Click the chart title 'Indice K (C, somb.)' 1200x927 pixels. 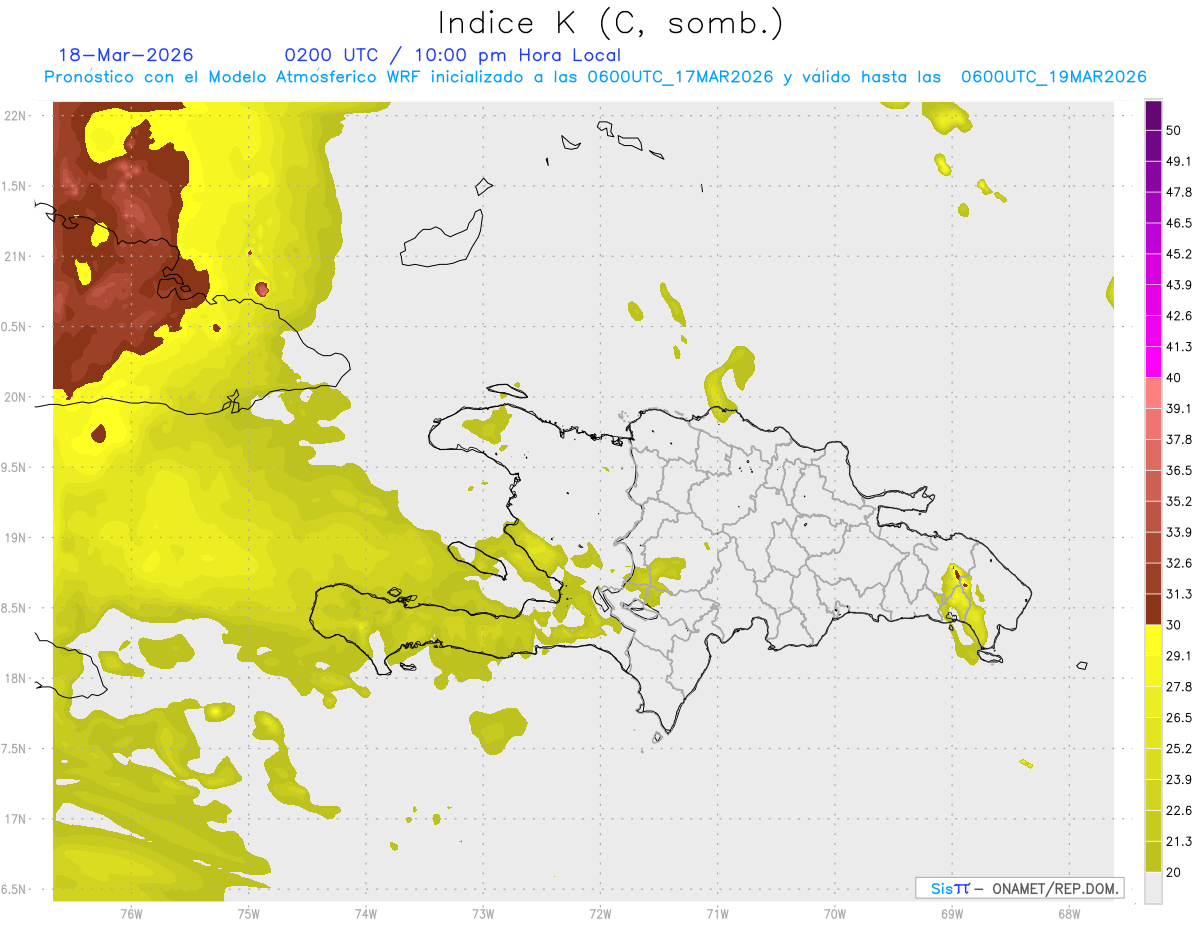(611, 24)
